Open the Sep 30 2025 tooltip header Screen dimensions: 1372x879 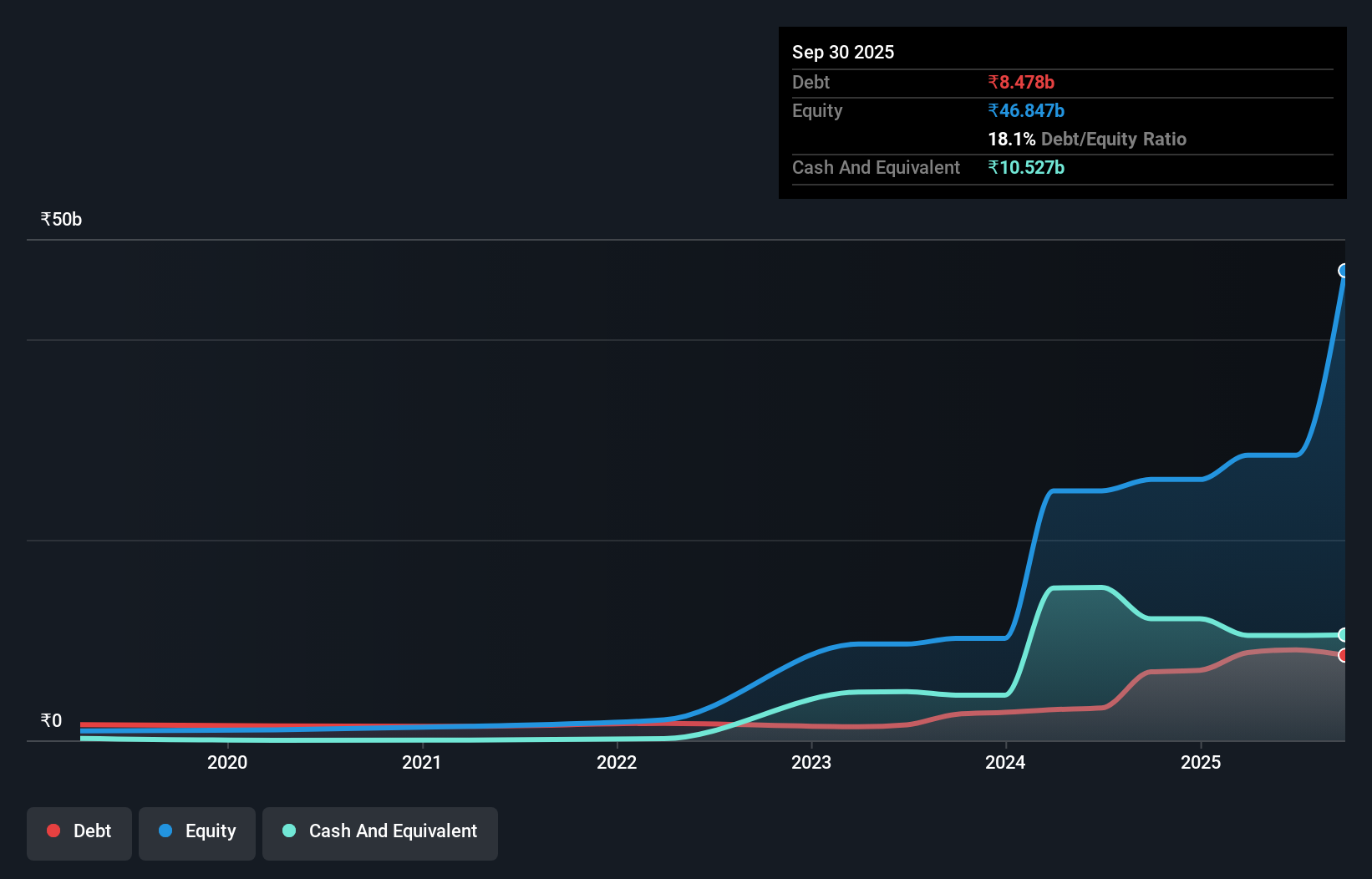pyautogui.click(x=843, y=52)
